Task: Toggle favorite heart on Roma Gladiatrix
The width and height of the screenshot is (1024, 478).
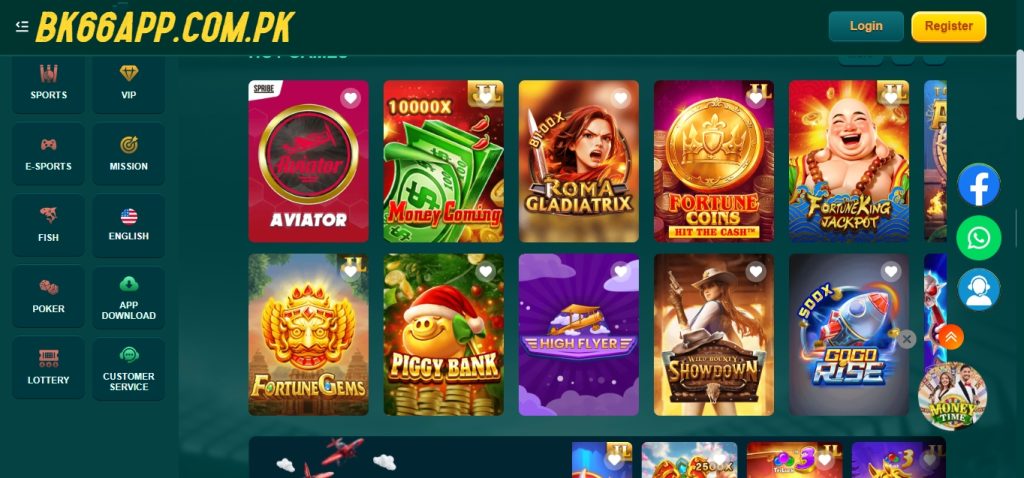Action: coord(620,99)
